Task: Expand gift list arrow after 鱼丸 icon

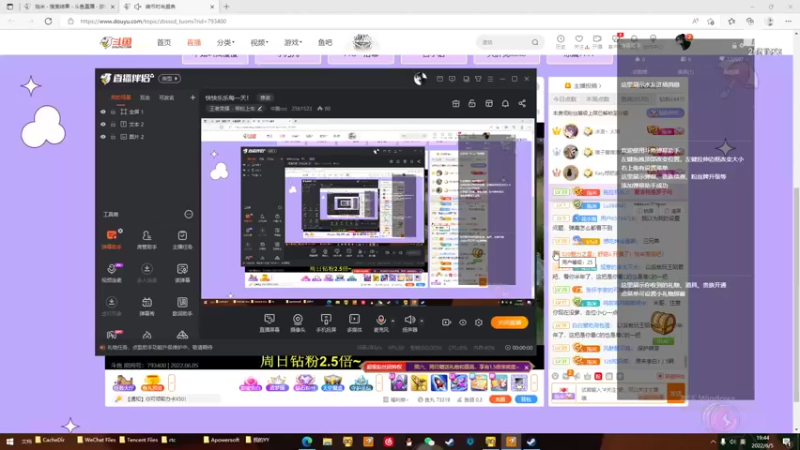Action: pyautogui.click(x=172, y=383)
